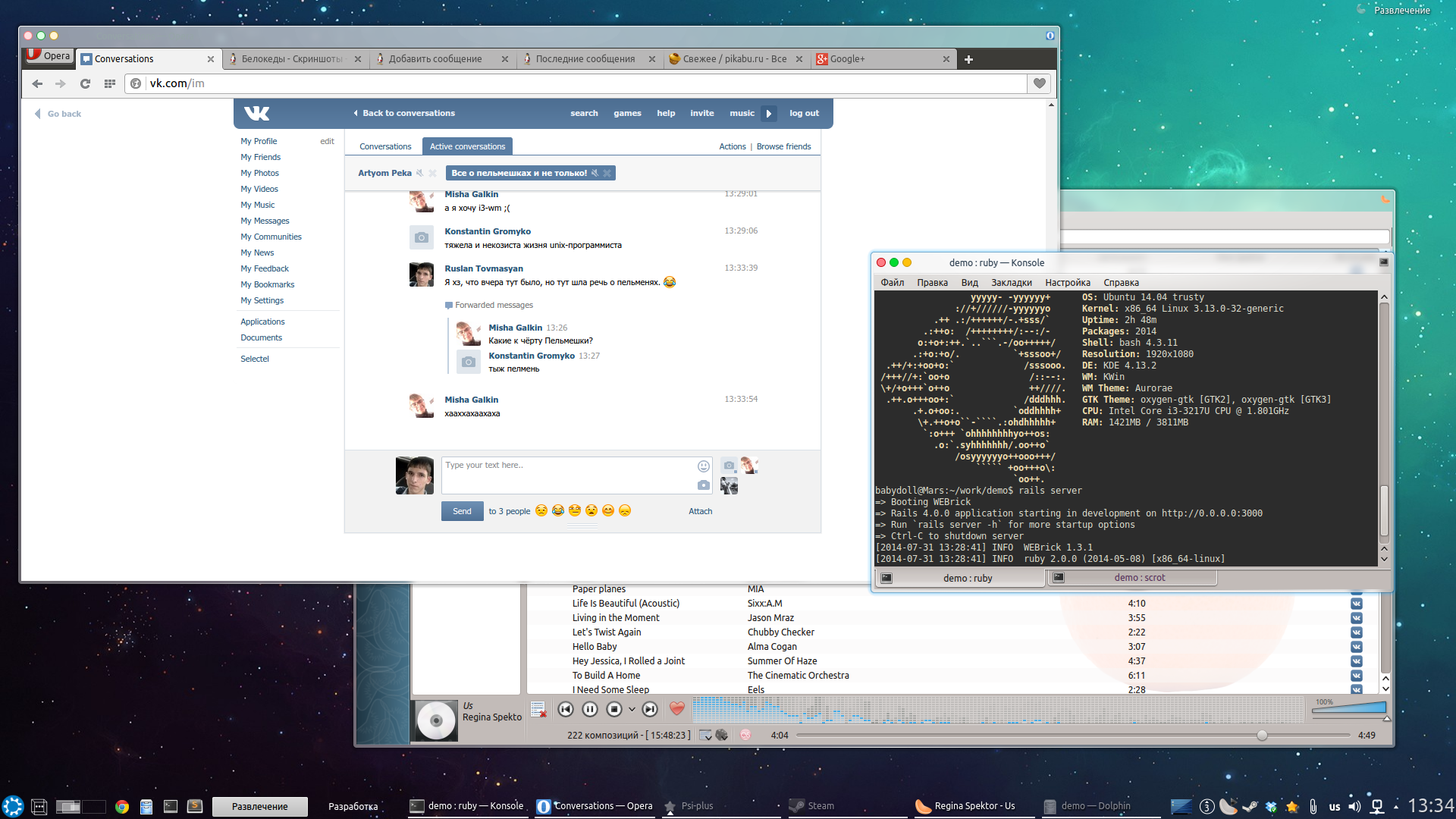The image size is (1456, 819).
Task: Stop playback in Clementine
Action: coord(614,709)
